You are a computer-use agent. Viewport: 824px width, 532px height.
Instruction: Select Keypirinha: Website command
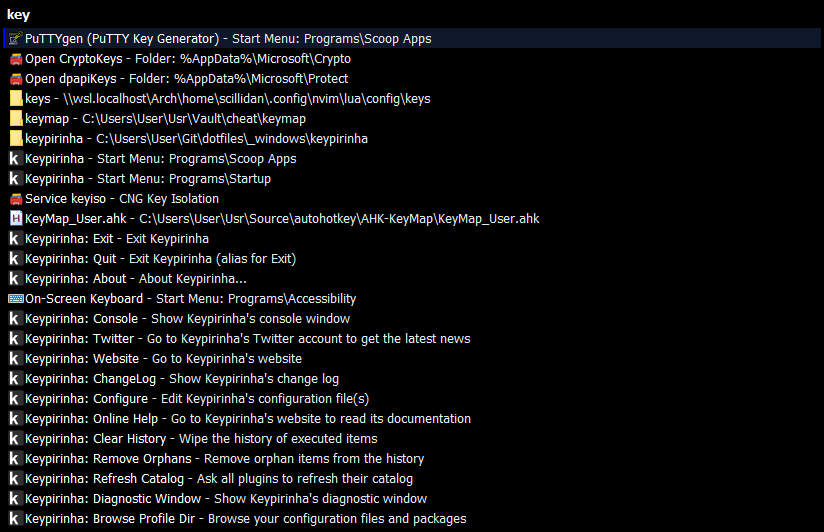tap(412, 358)
